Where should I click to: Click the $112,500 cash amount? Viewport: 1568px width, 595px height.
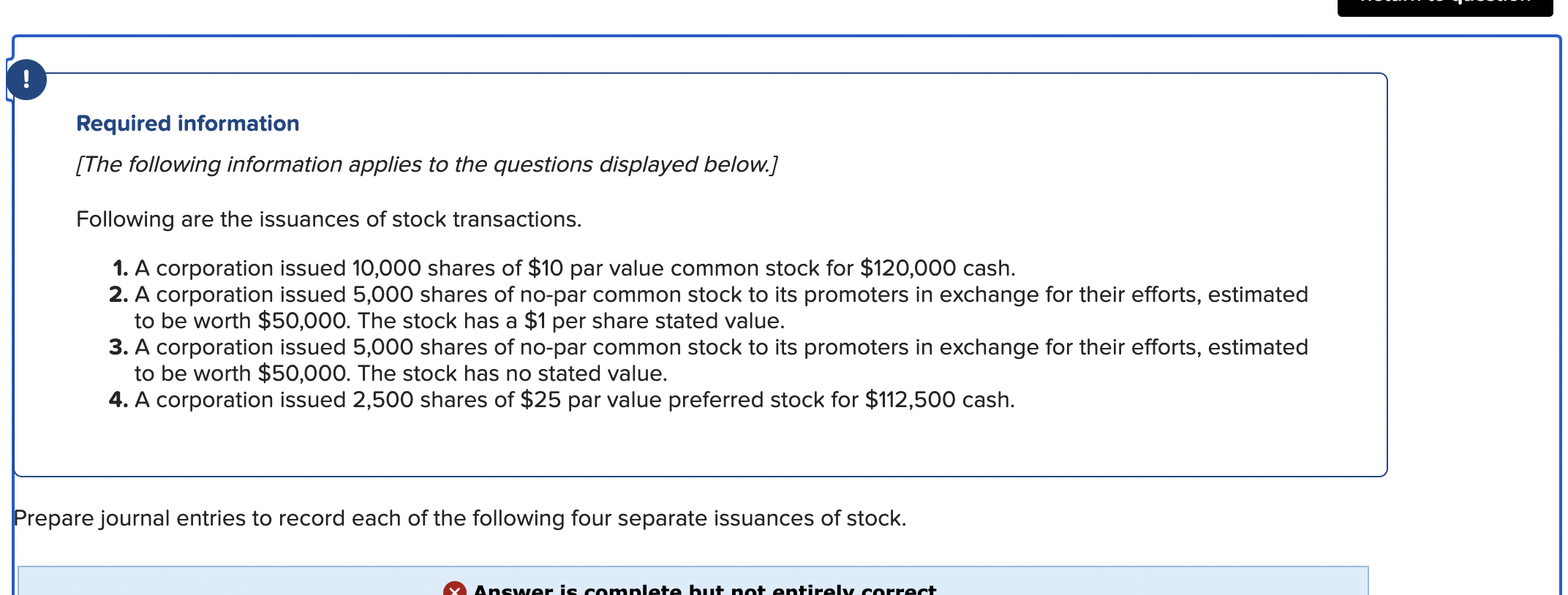pos(911,400)
